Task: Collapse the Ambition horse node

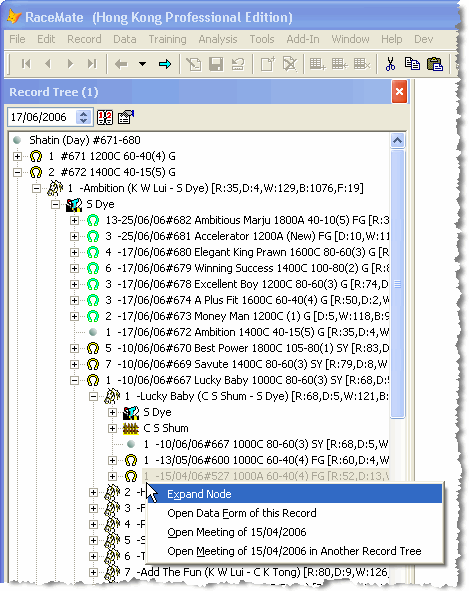Action: pos(37,188)
